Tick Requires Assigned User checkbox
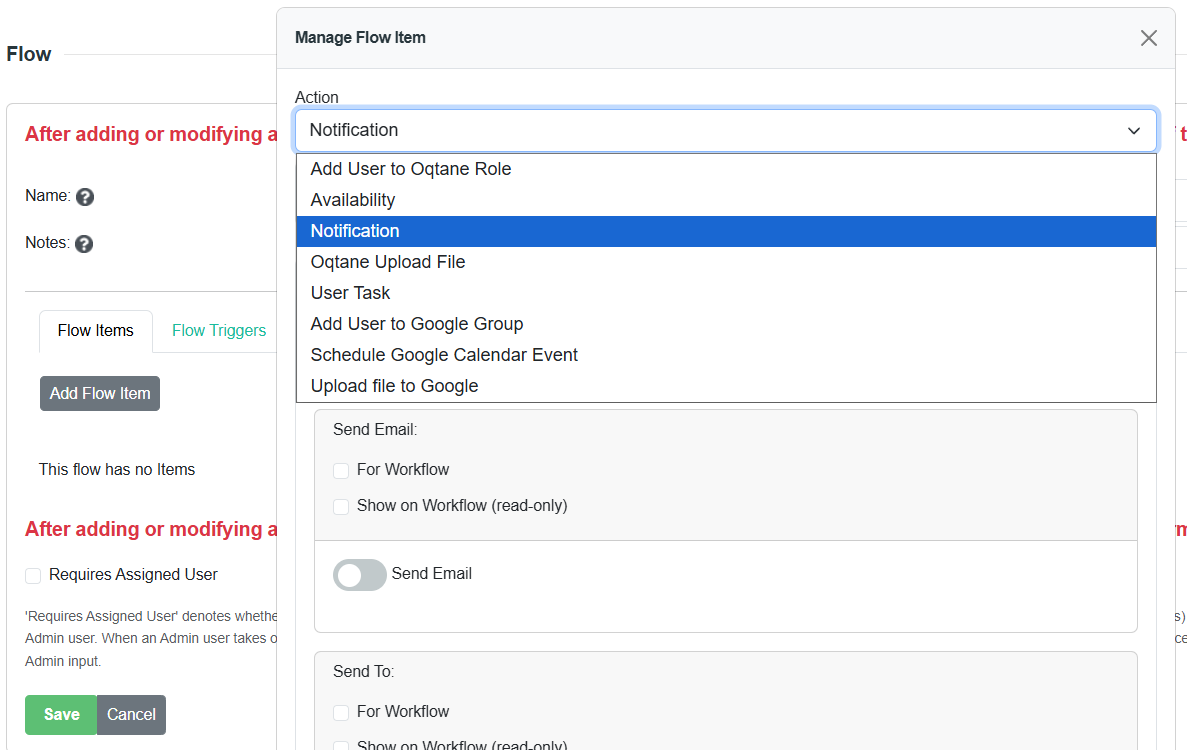The height and width of the screenshot is (750, 1187). [x=33, y=576]
